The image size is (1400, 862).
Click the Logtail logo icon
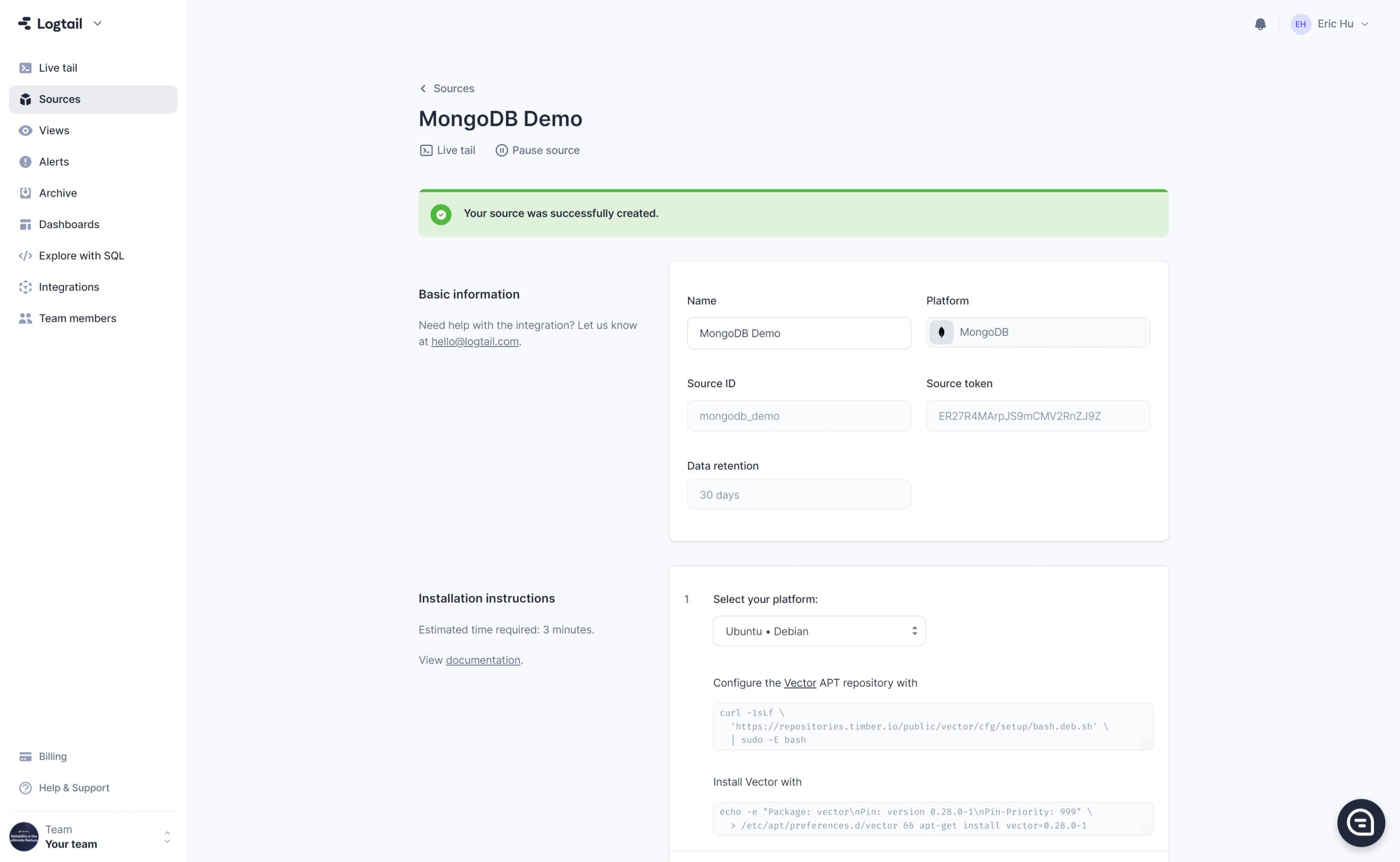[x=25, y=23]
